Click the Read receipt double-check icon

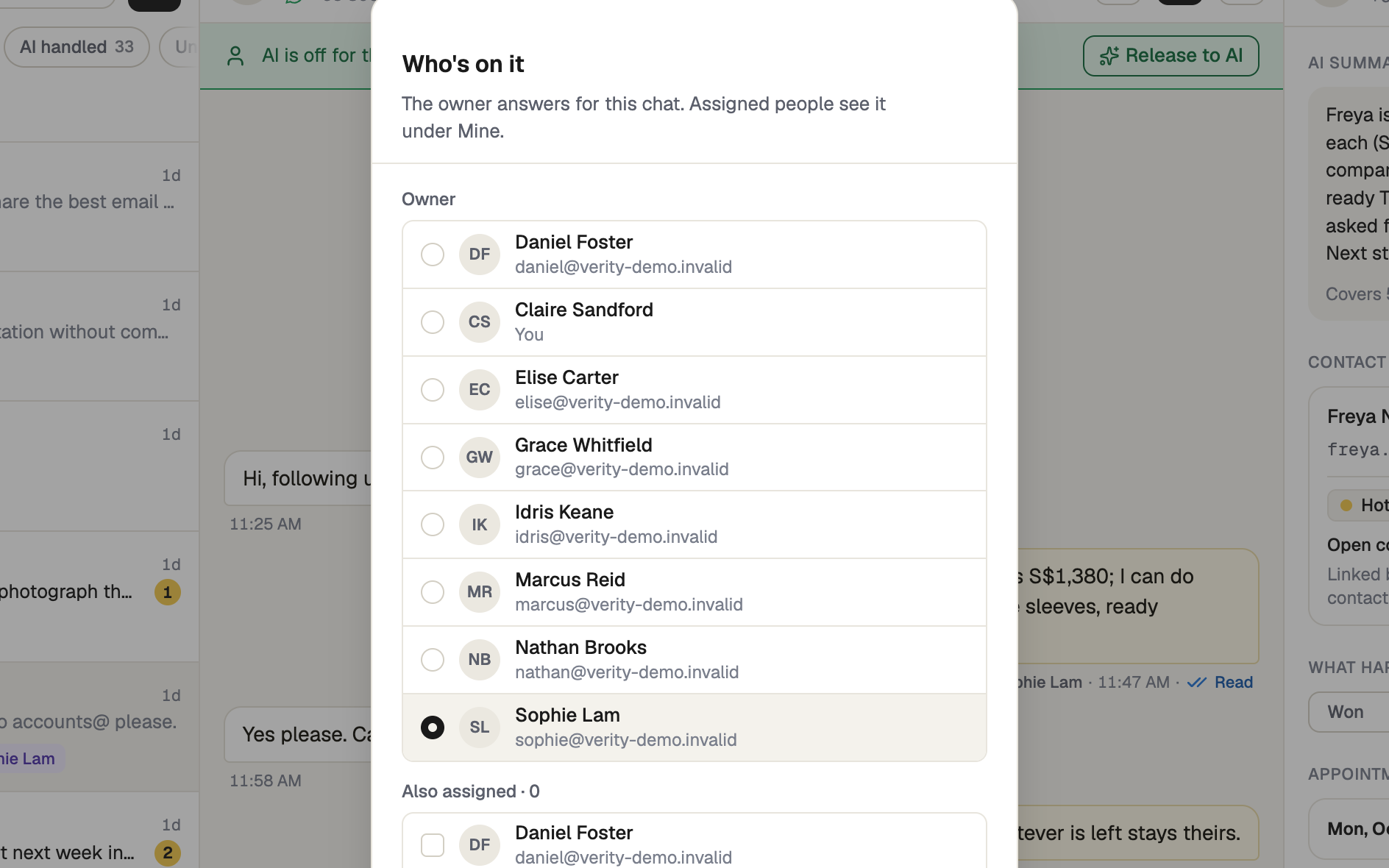[x=1197, y=683]
